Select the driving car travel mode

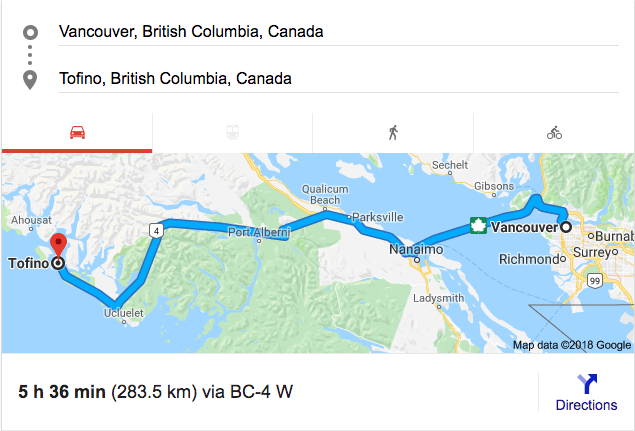click(x=77, y=132)
